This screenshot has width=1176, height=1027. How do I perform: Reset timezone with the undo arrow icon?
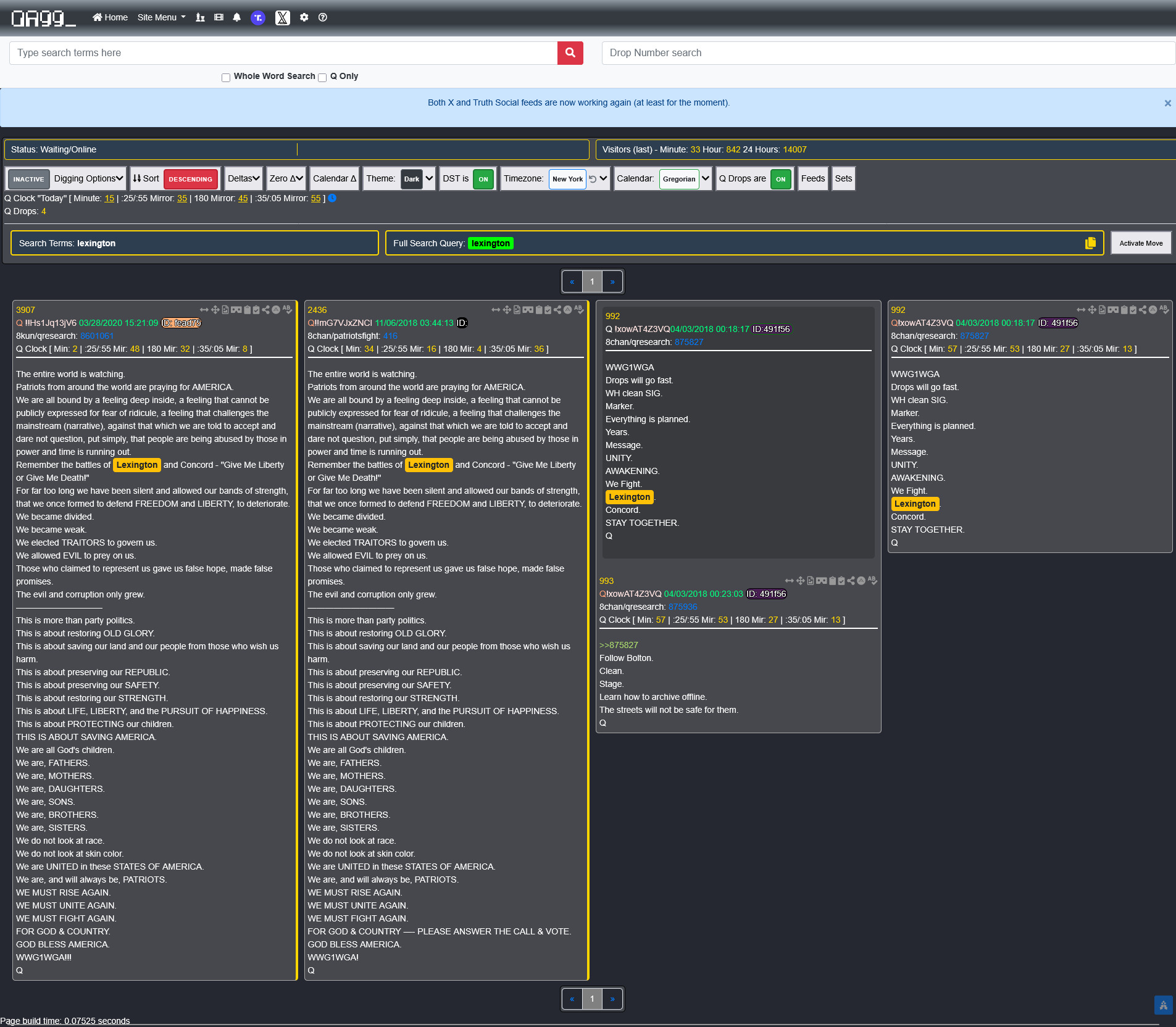pyautogui.click(x=593, y=179)
